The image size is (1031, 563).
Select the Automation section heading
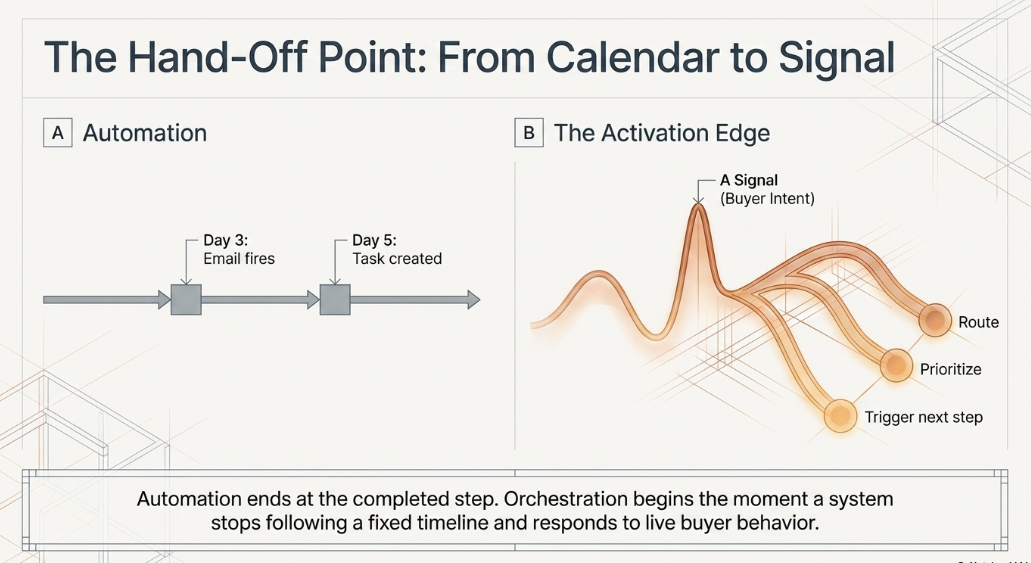[145, 133]
